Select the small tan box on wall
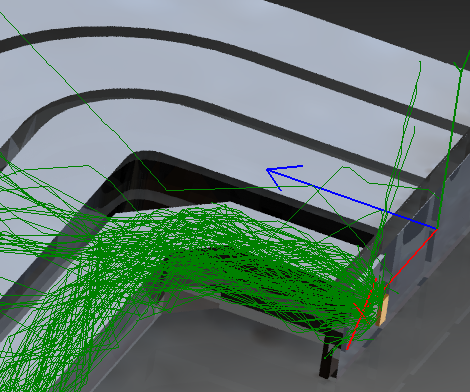 (x=382, y=311)
